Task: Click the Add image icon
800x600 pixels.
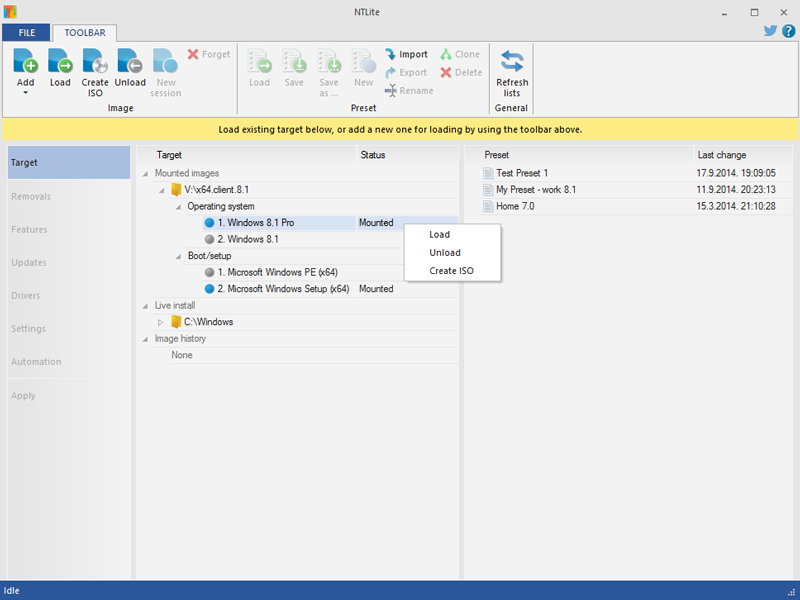Action: 26,61
